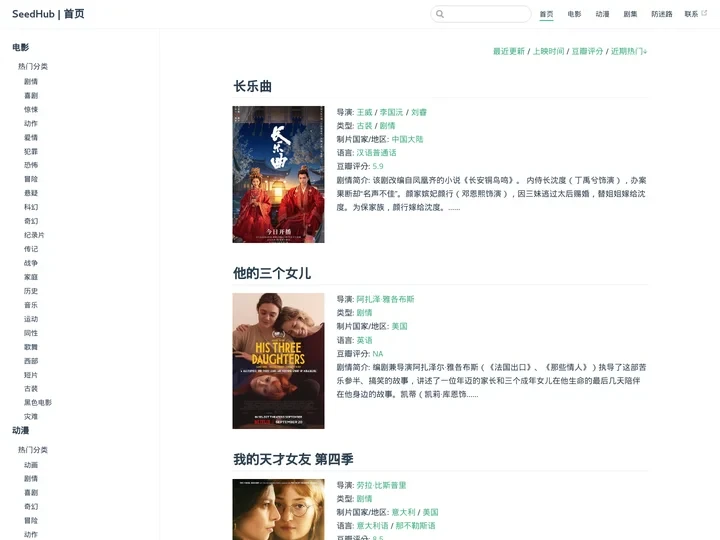This screenshot has width=720, height=540.
Task: Open the 动漫 sidebar heading
Action: tap(21, 430)
